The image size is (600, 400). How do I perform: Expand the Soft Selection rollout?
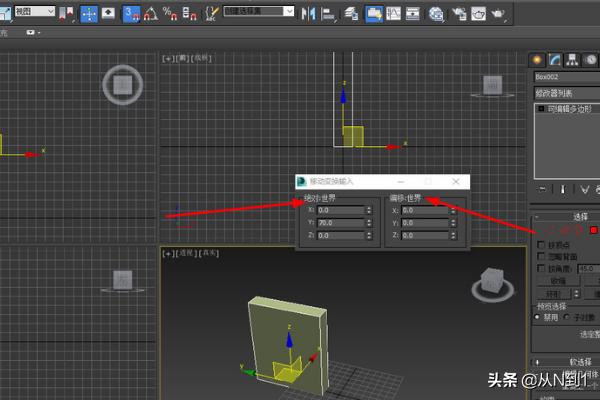565,362
